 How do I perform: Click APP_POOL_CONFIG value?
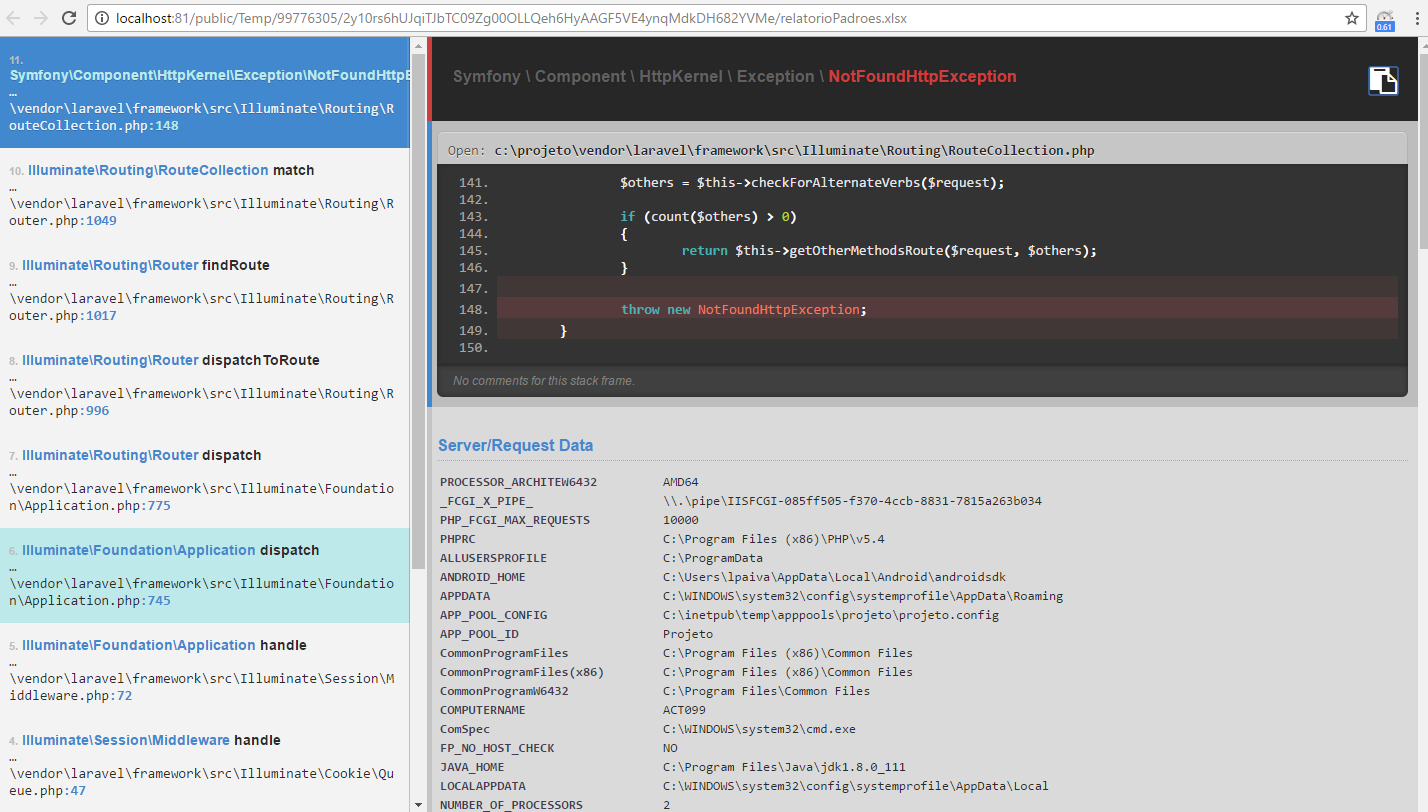coord(831,615)
